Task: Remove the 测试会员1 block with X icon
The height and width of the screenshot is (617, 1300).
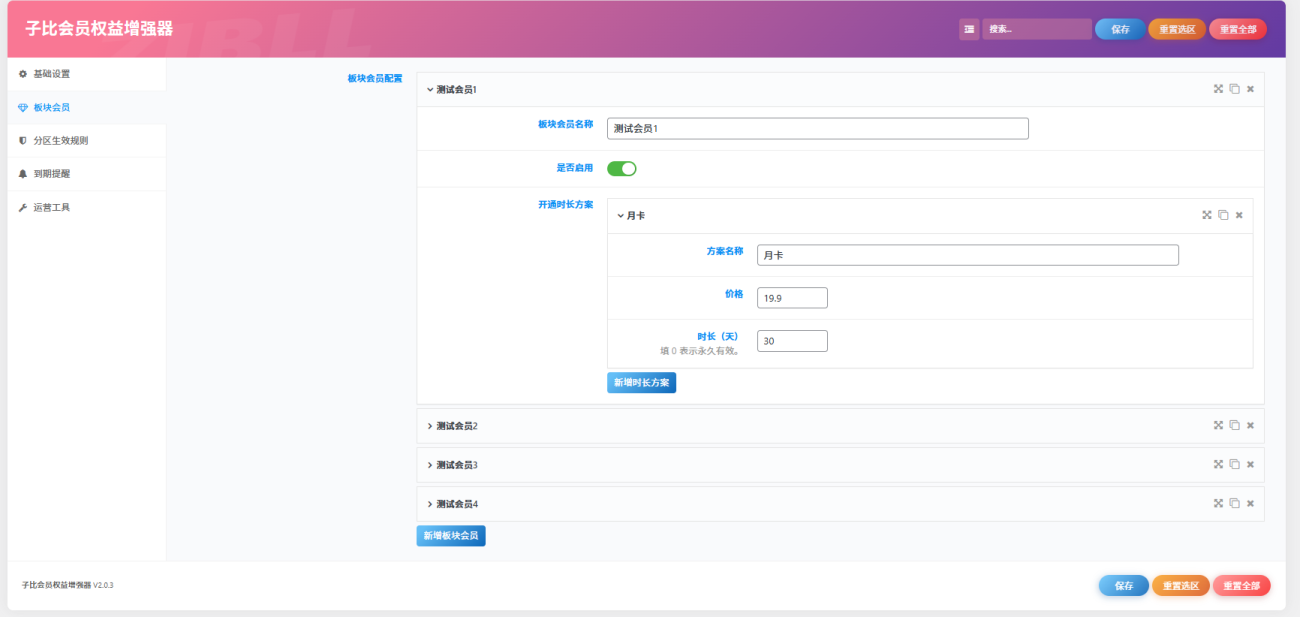Action: 1250,89
